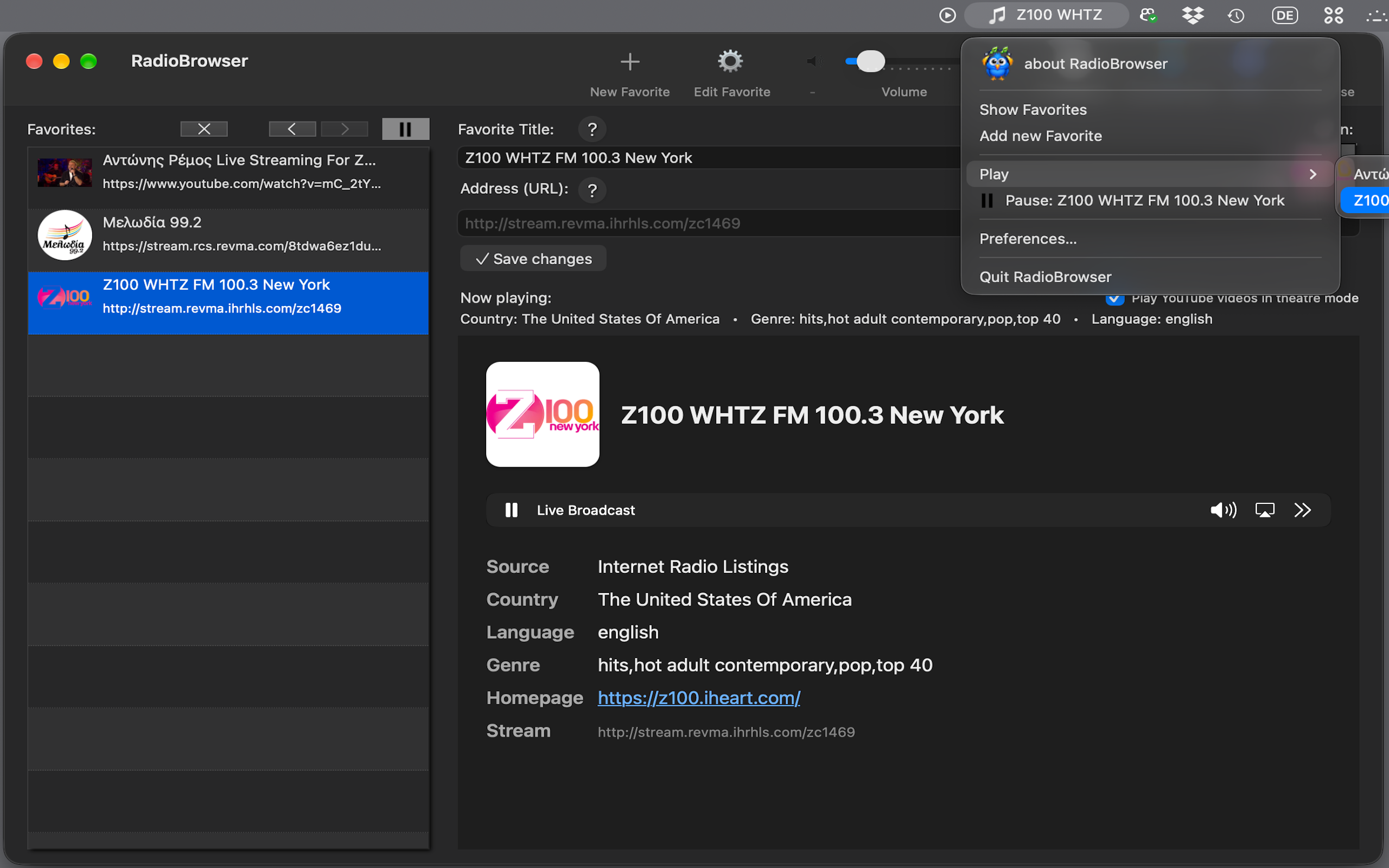Click the Z100 item in Play submenu
Viewport: 1389px width, 868px height.
point(1366,200)
